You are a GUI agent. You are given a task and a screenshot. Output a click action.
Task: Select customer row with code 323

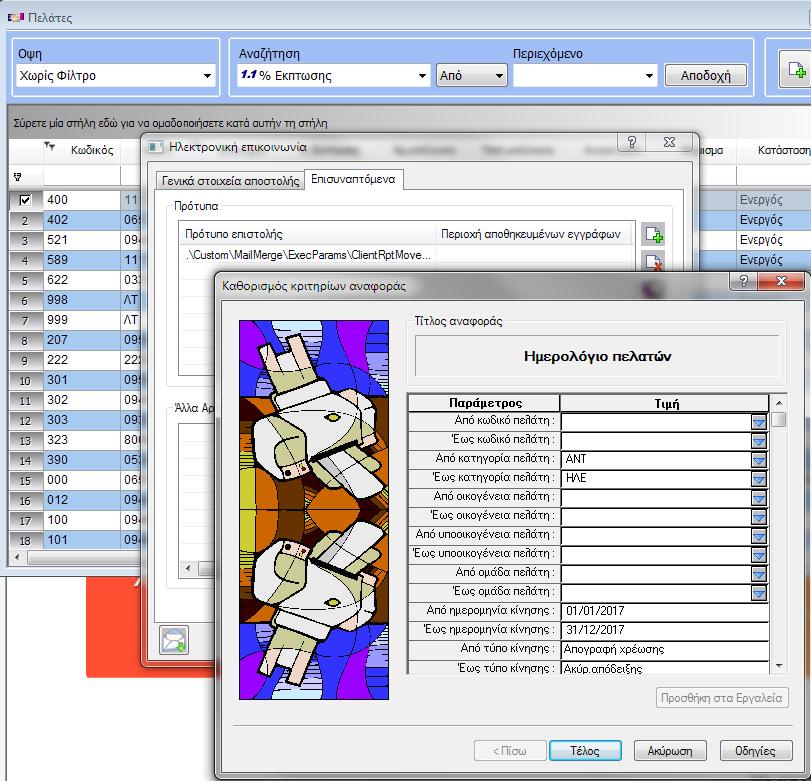pos(82,440)
